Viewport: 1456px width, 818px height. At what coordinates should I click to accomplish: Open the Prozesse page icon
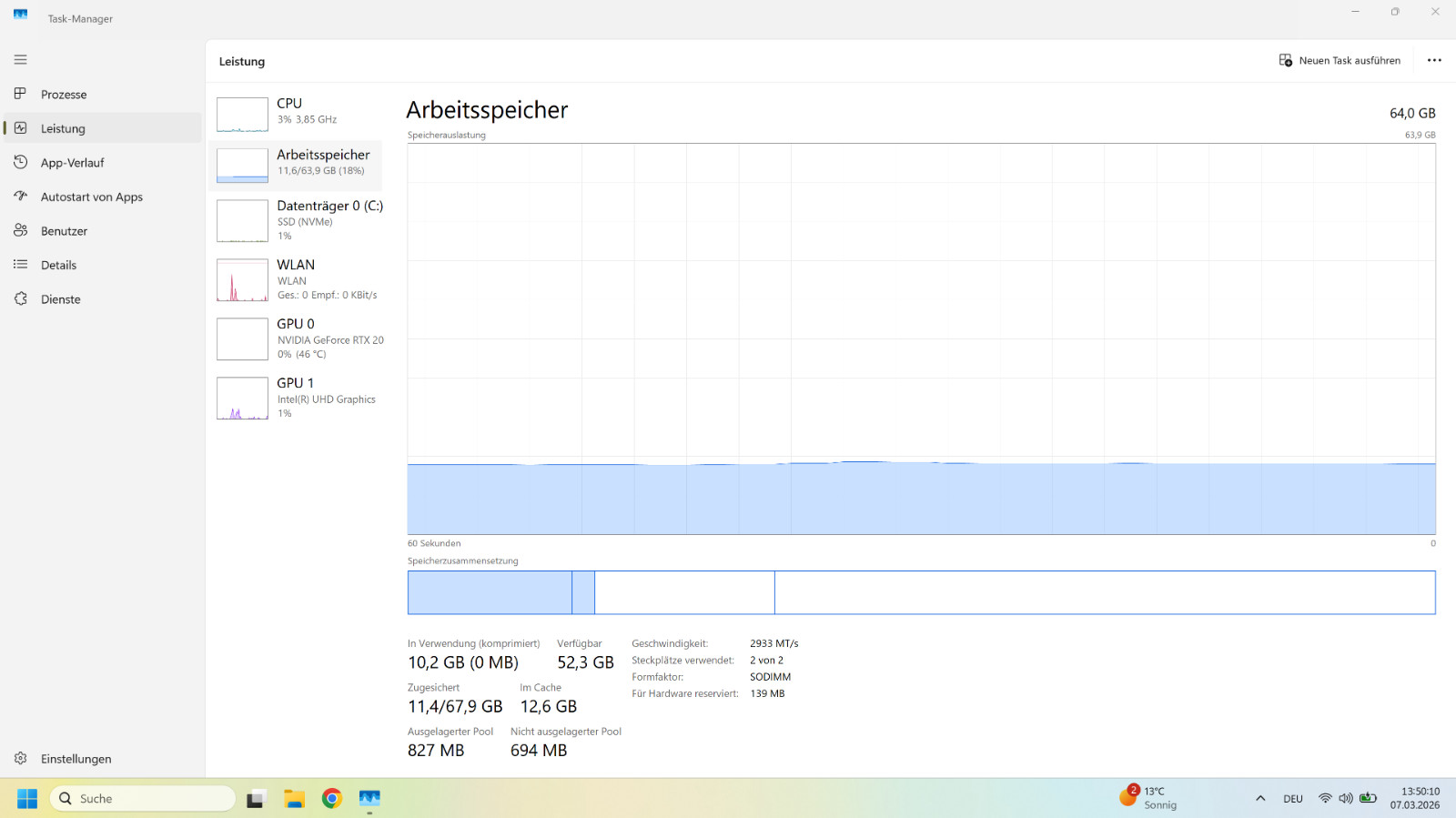[20, 94]
